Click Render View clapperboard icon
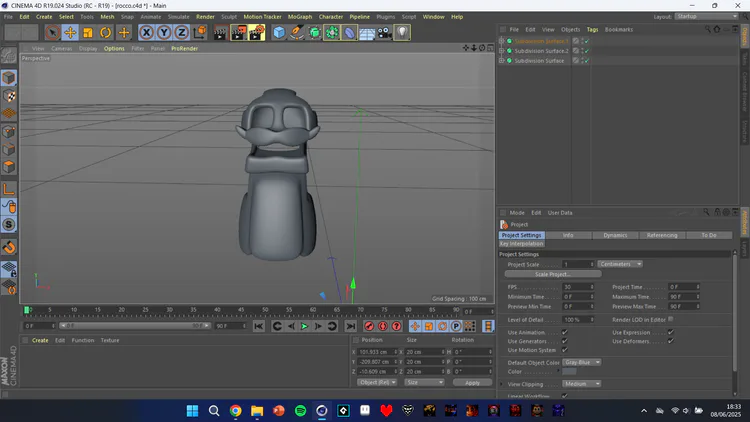Viewport: 750px width, 422px height. click(221, 33)
